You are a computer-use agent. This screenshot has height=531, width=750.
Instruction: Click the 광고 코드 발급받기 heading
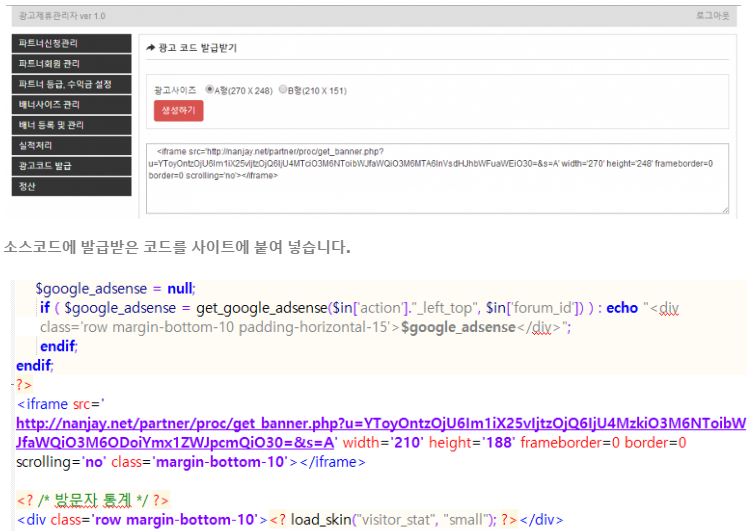(197, 48)
